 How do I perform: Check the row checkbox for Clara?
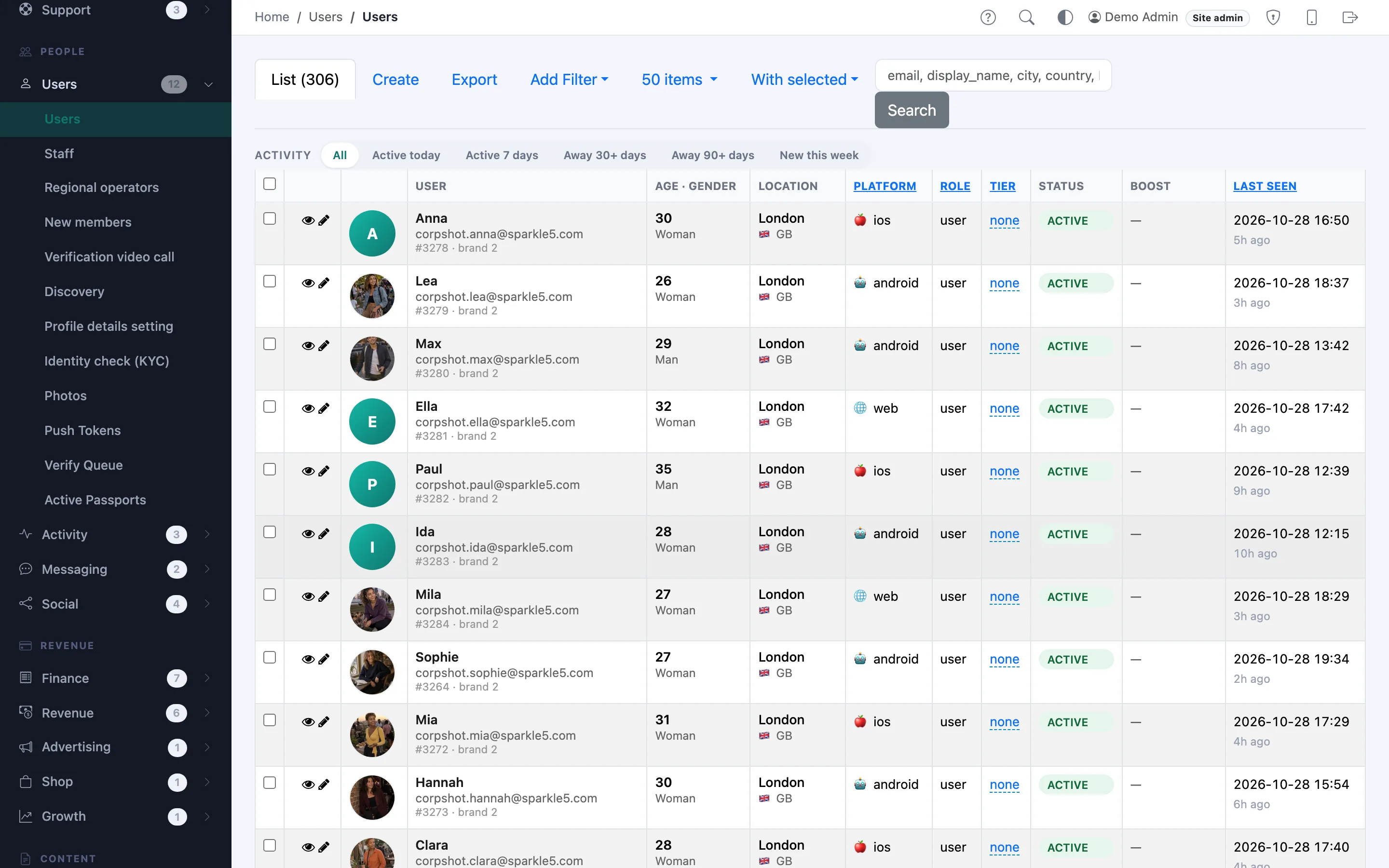269,845
